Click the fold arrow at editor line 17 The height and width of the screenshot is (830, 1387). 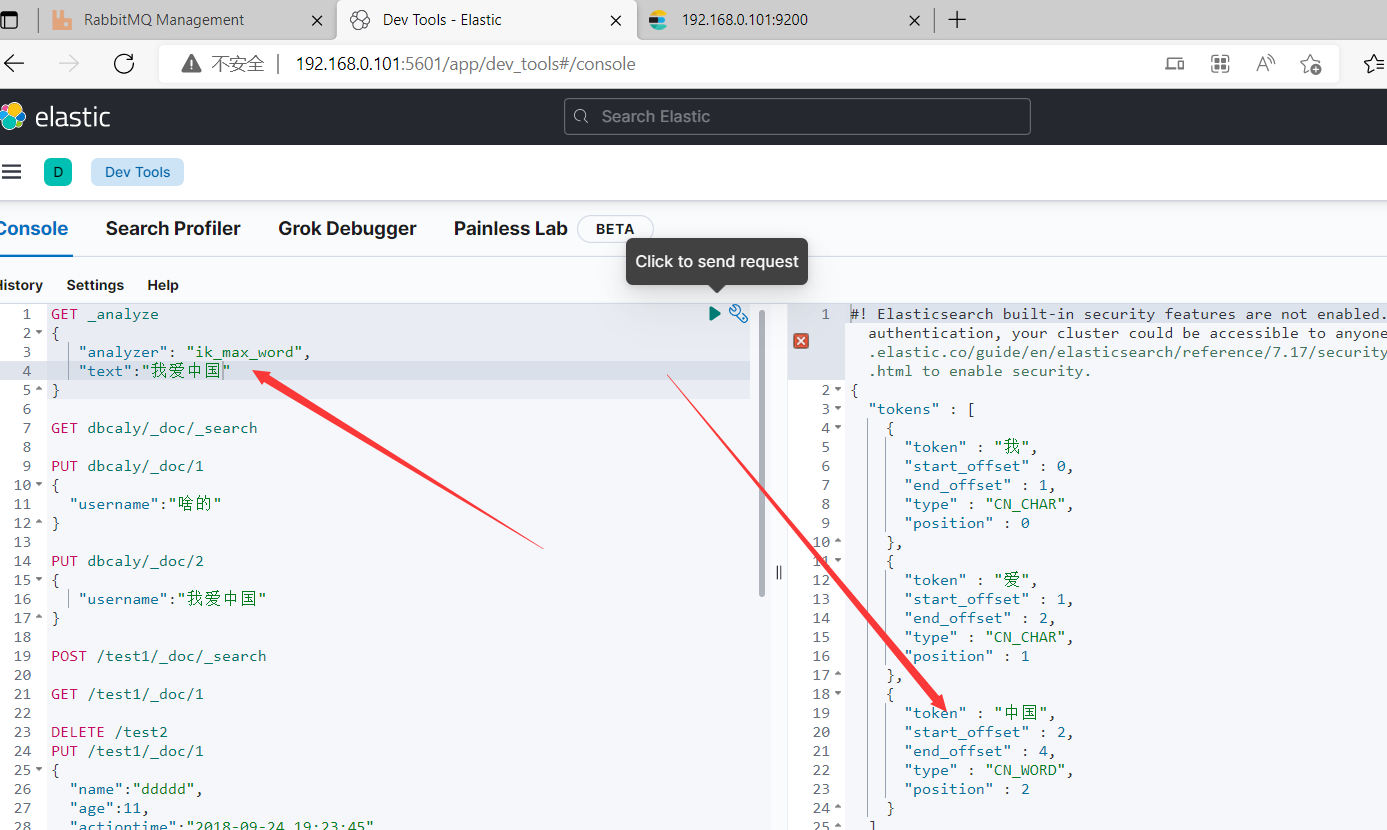click(x=39, y=618)
